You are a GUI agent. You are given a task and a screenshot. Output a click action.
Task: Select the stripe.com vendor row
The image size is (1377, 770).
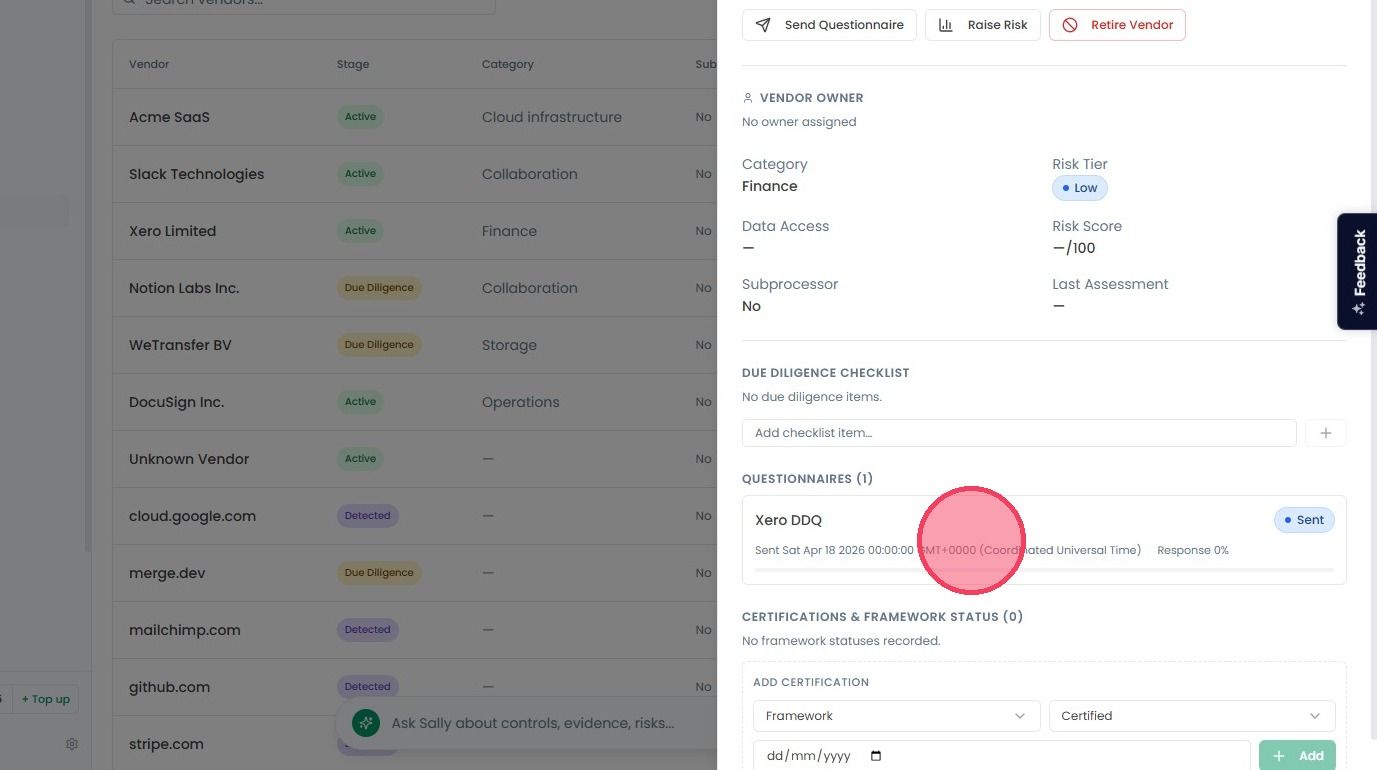415,744
